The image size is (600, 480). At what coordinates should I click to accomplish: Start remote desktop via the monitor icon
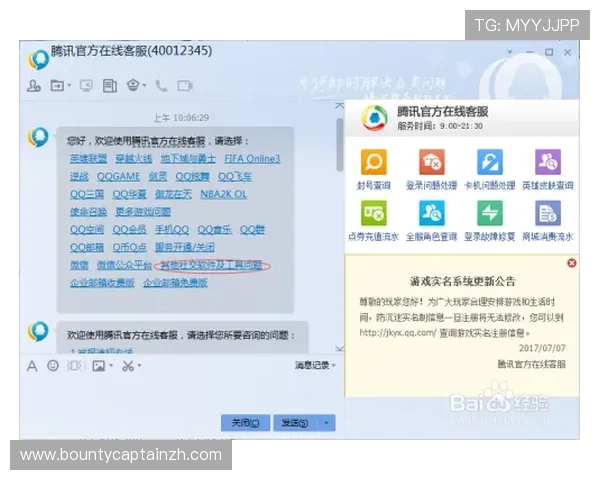[x=86, y=85]
